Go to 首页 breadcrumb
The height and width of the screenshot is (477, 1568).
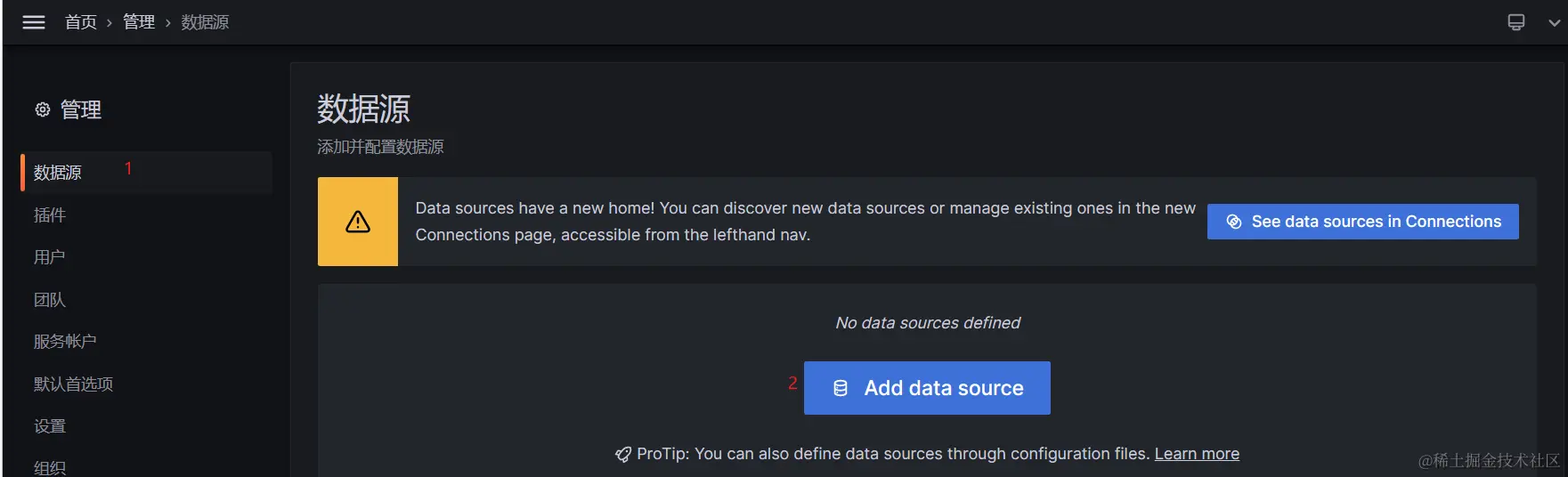[81, 22]
